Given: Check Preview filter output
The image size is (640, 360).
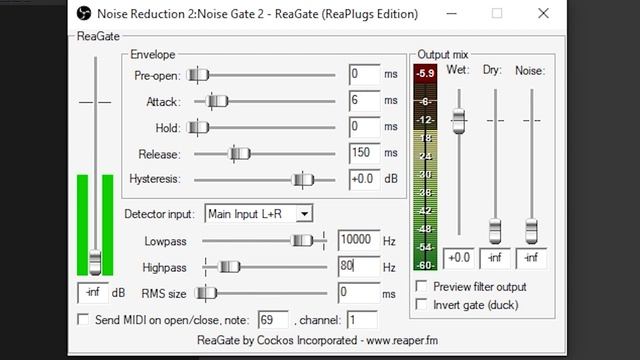Looking at the screenshot, I should pyautogui.click(x=421, y=286).
